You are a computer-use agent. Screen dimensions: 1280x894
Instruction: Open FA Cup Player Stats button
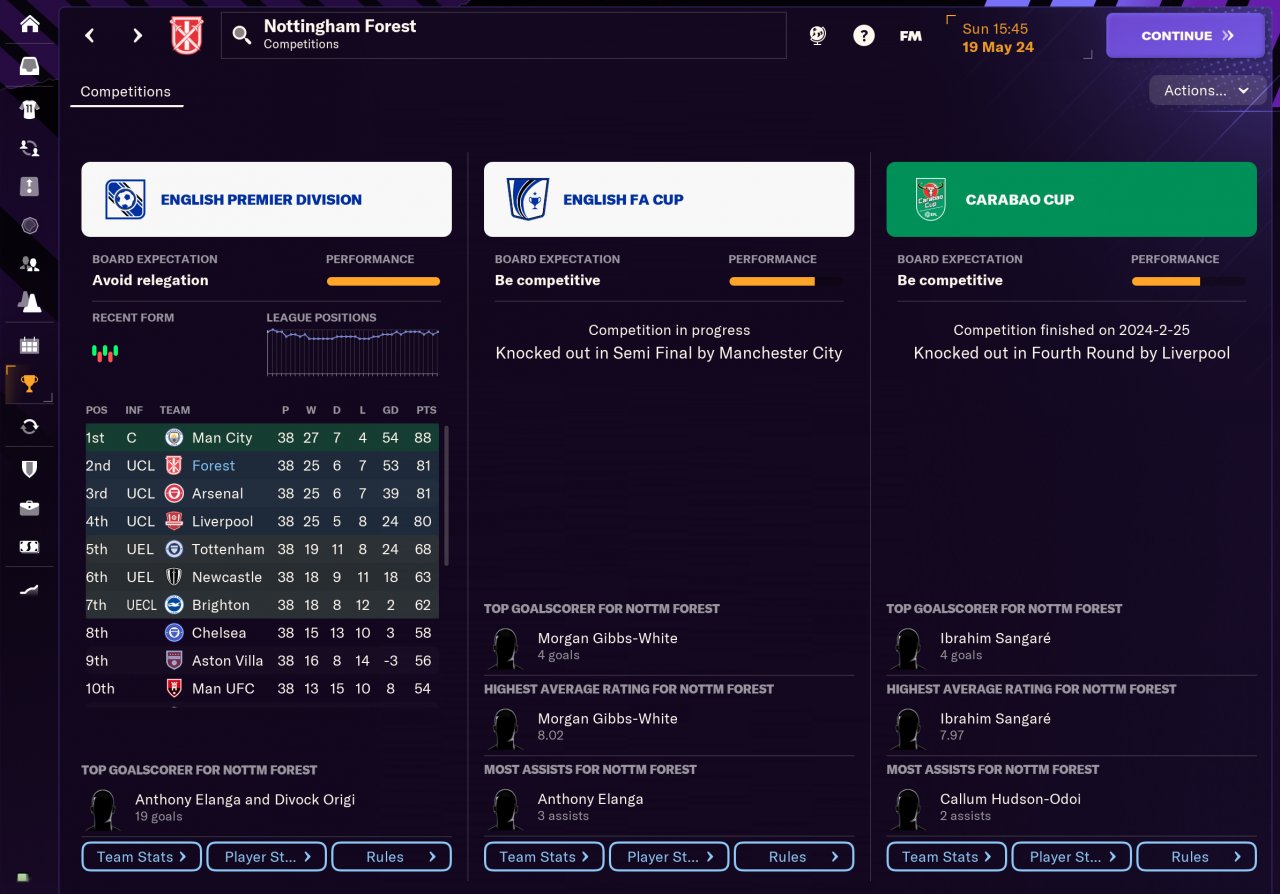pyautogui.click(x=669, y=857)
